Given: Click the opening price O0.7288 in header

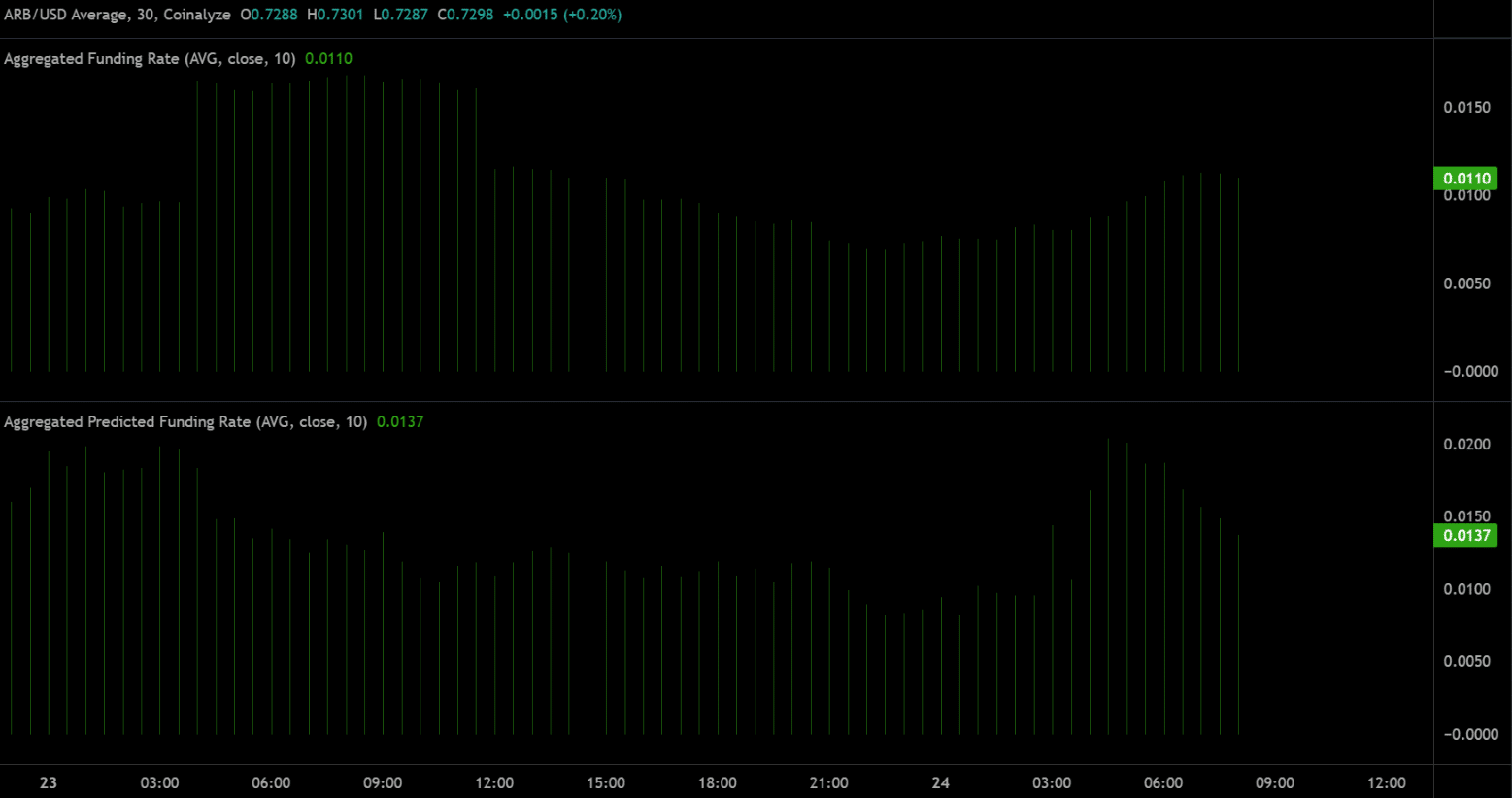Looking at the screenshot, I should click(x=269, y=15).
